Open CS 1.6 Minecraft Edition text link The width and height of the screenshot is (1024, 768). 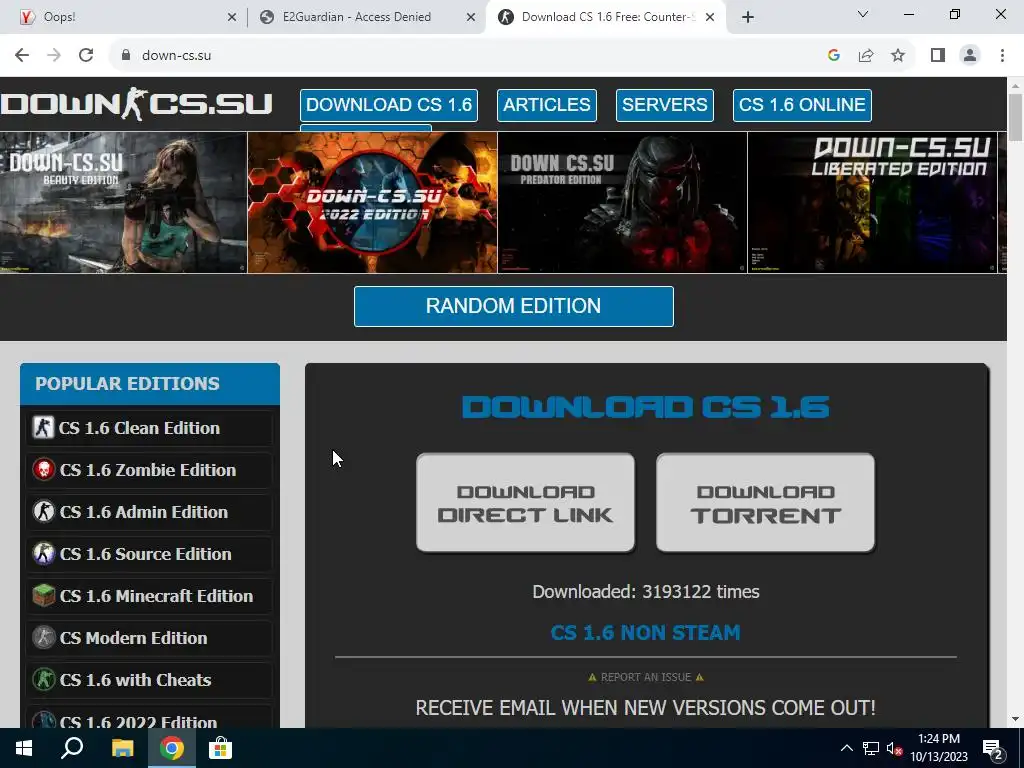pos(157,596)
